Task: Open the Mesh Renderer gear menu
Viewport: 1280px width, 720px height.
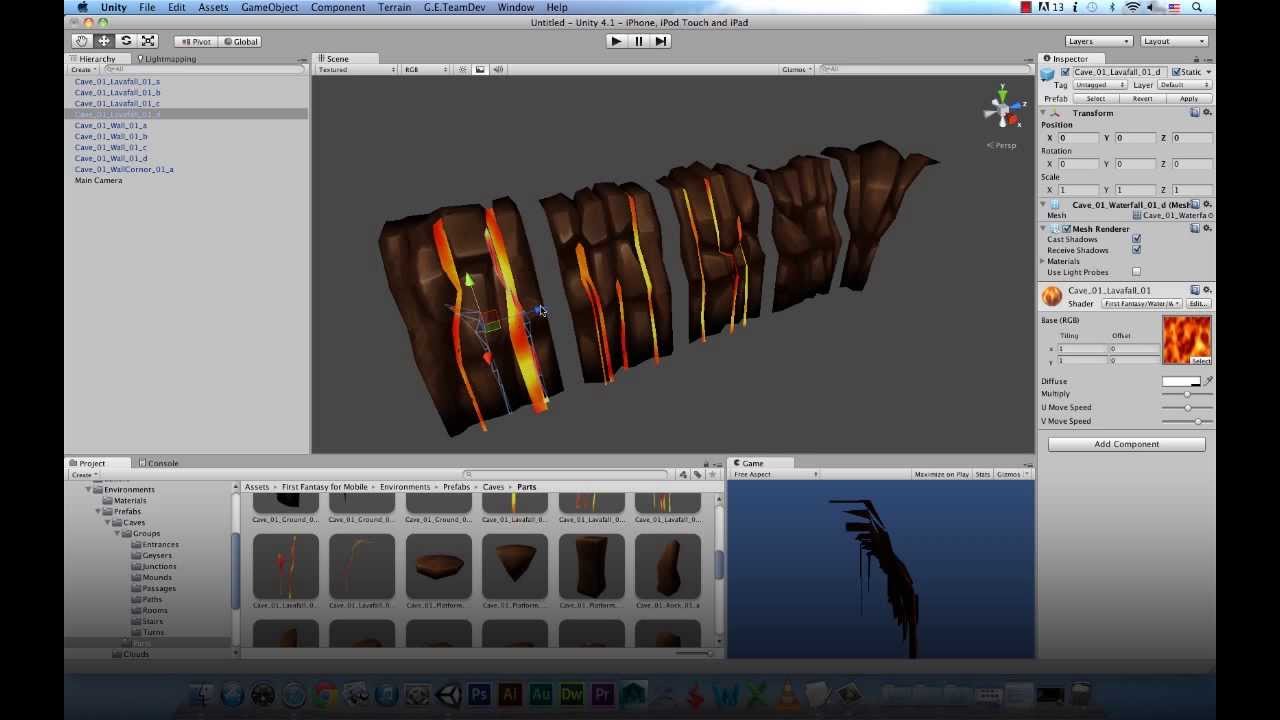Action: click(x=1207, y=229)
